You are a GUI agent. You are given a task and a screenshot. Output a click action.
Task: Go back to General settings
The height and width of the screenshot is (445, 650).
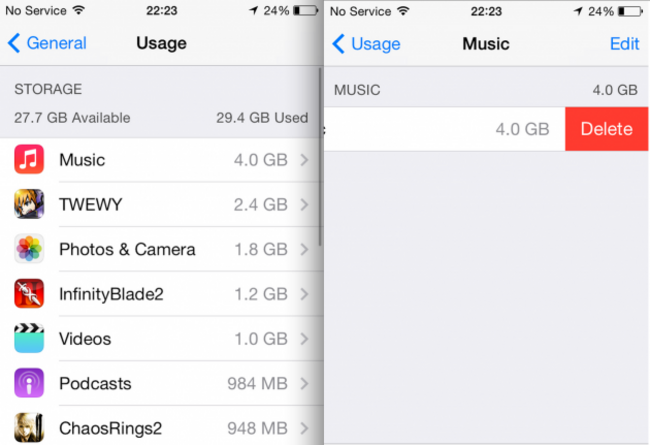47,43
